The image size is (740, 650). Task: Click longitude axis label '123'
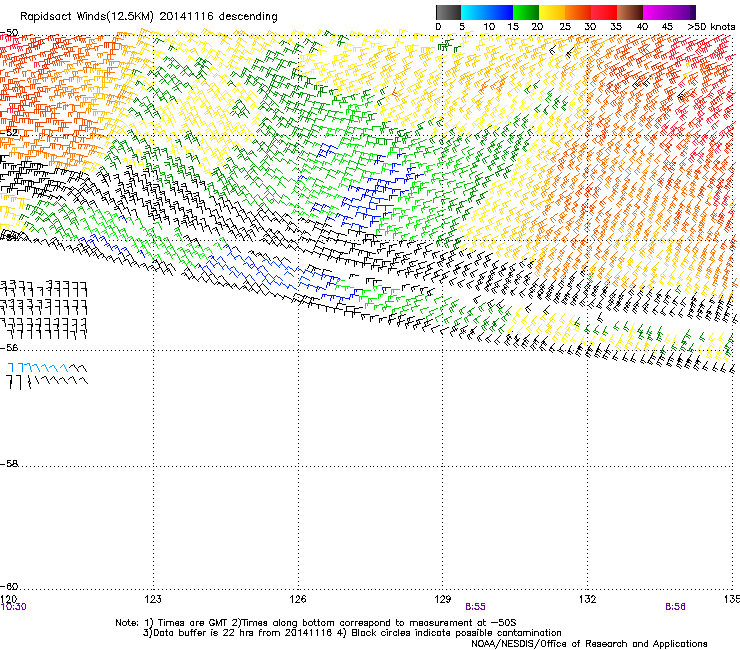[153, 599]
